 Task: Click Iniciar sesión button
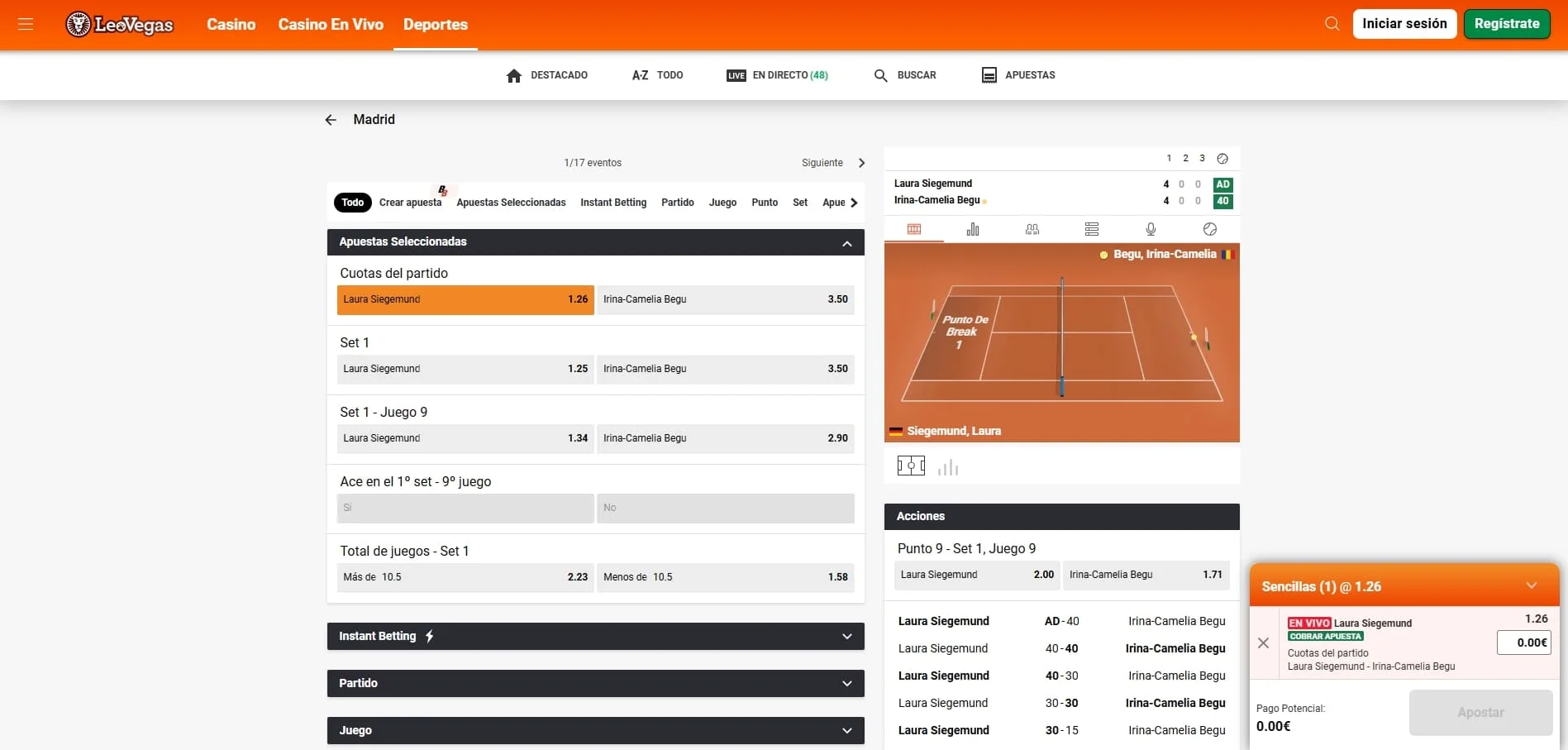1404,24
